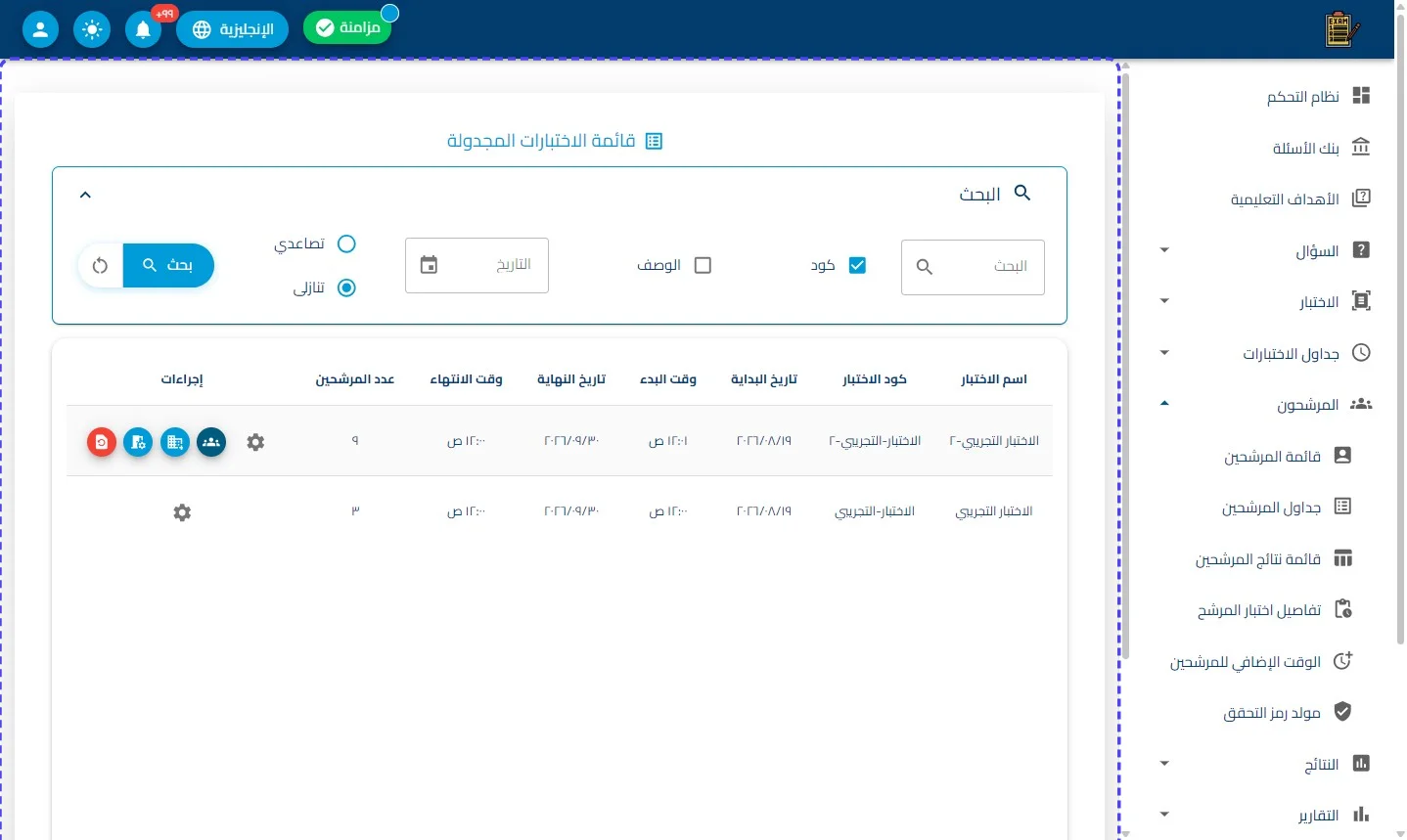The image size is (1407, 840).
Task: Click the مزامنة sync button
Action: 347,27
